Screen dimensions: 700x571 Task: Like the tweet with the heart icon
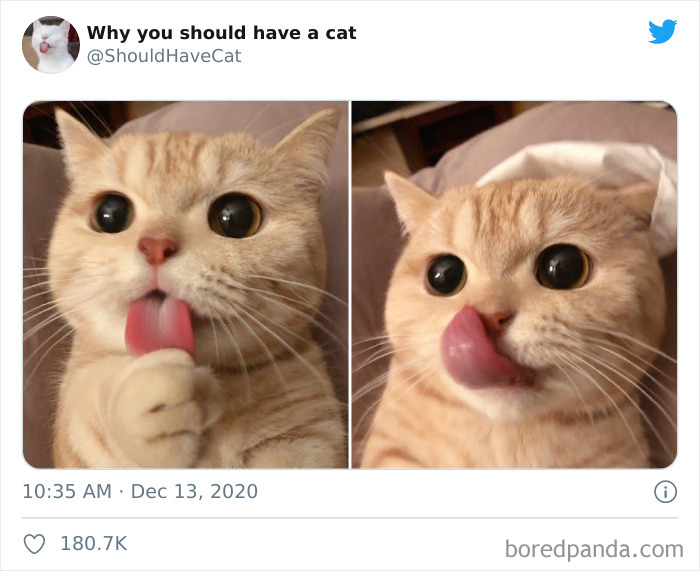(34, 544)
